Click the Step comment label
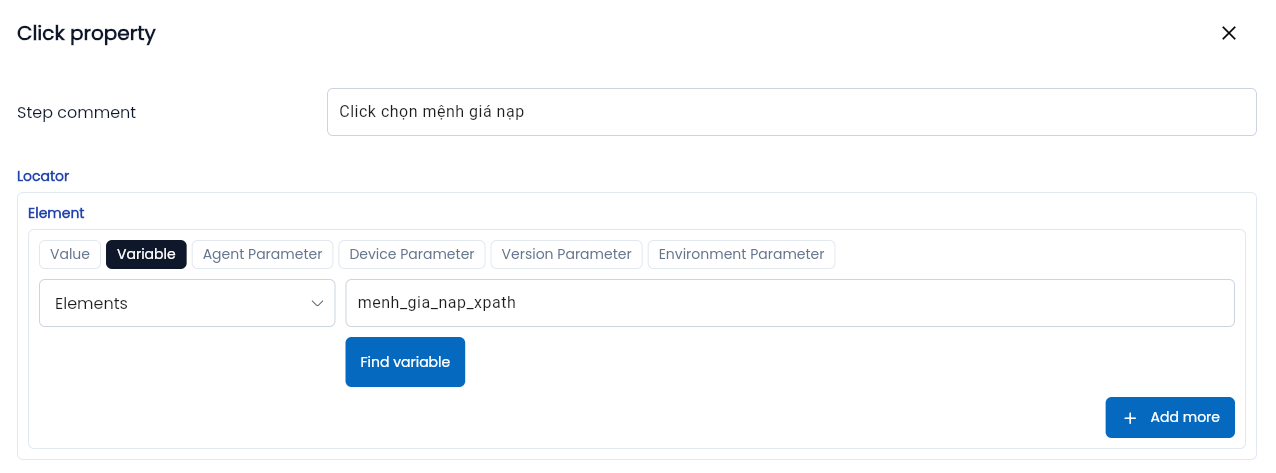 [x=76, y=112]
